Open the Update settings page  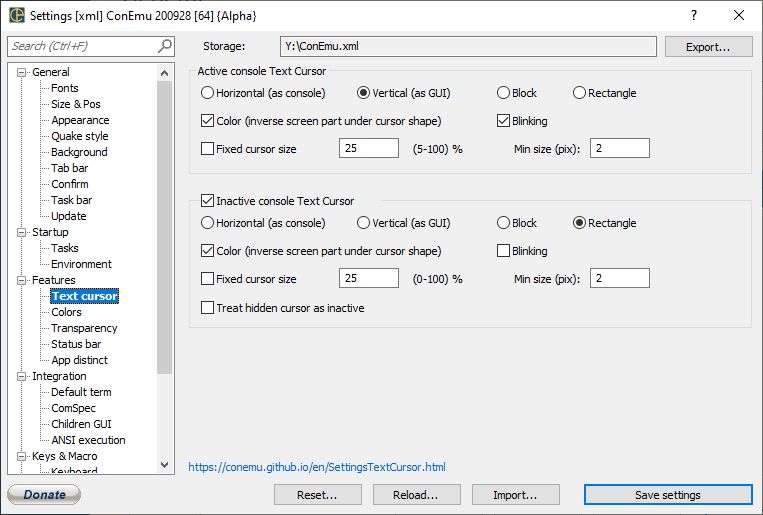[69, 216]
